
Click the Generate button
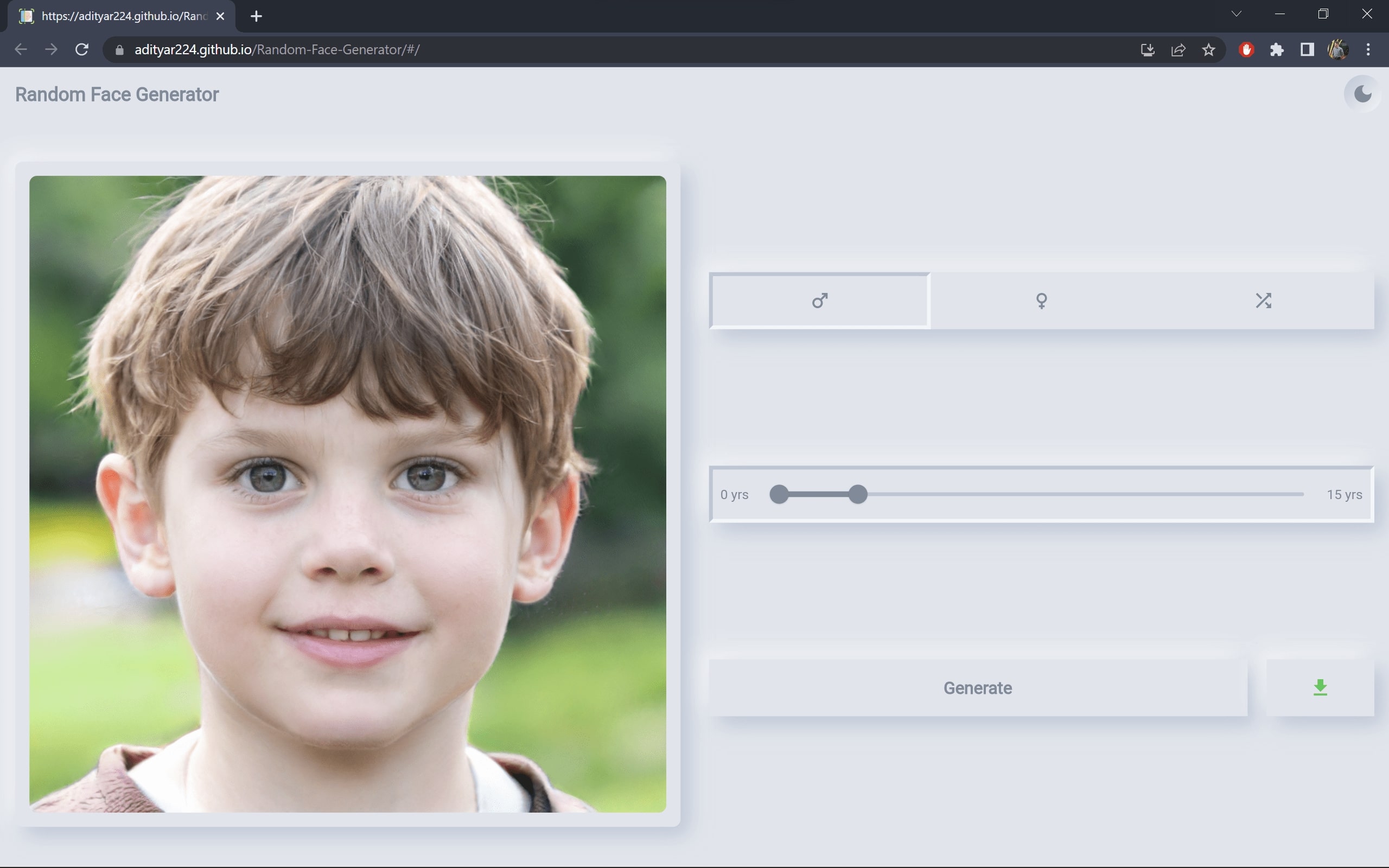pos(978,688)
